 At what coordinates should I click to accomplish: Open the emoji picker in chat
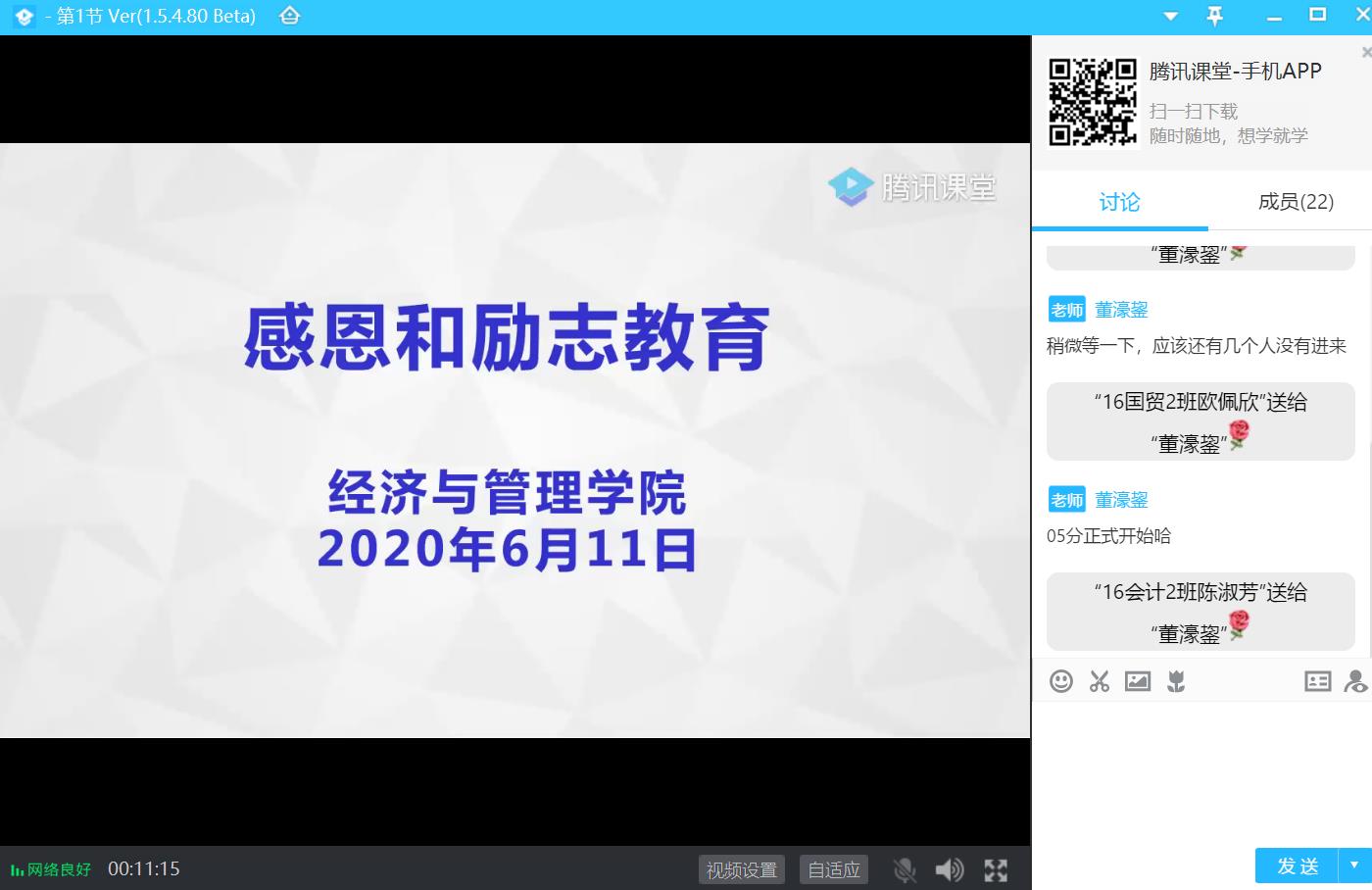click(1060, 681)
